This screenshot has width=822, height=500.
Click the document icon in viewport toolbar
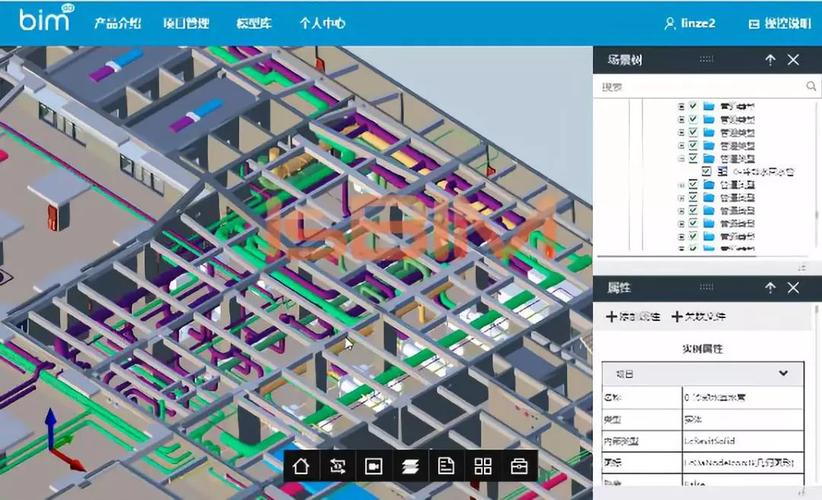tap(446, 466)
